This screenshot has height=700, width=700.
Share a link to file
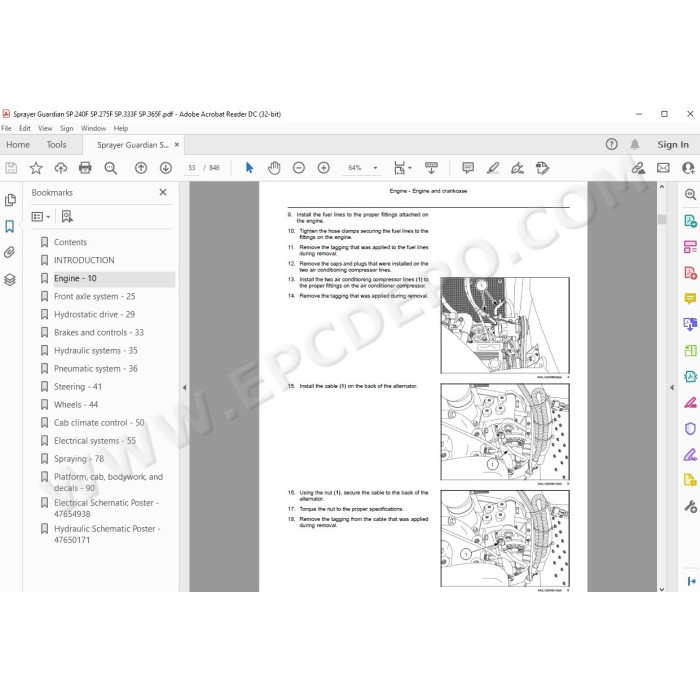pyautogui.click(x=638, y=168)
